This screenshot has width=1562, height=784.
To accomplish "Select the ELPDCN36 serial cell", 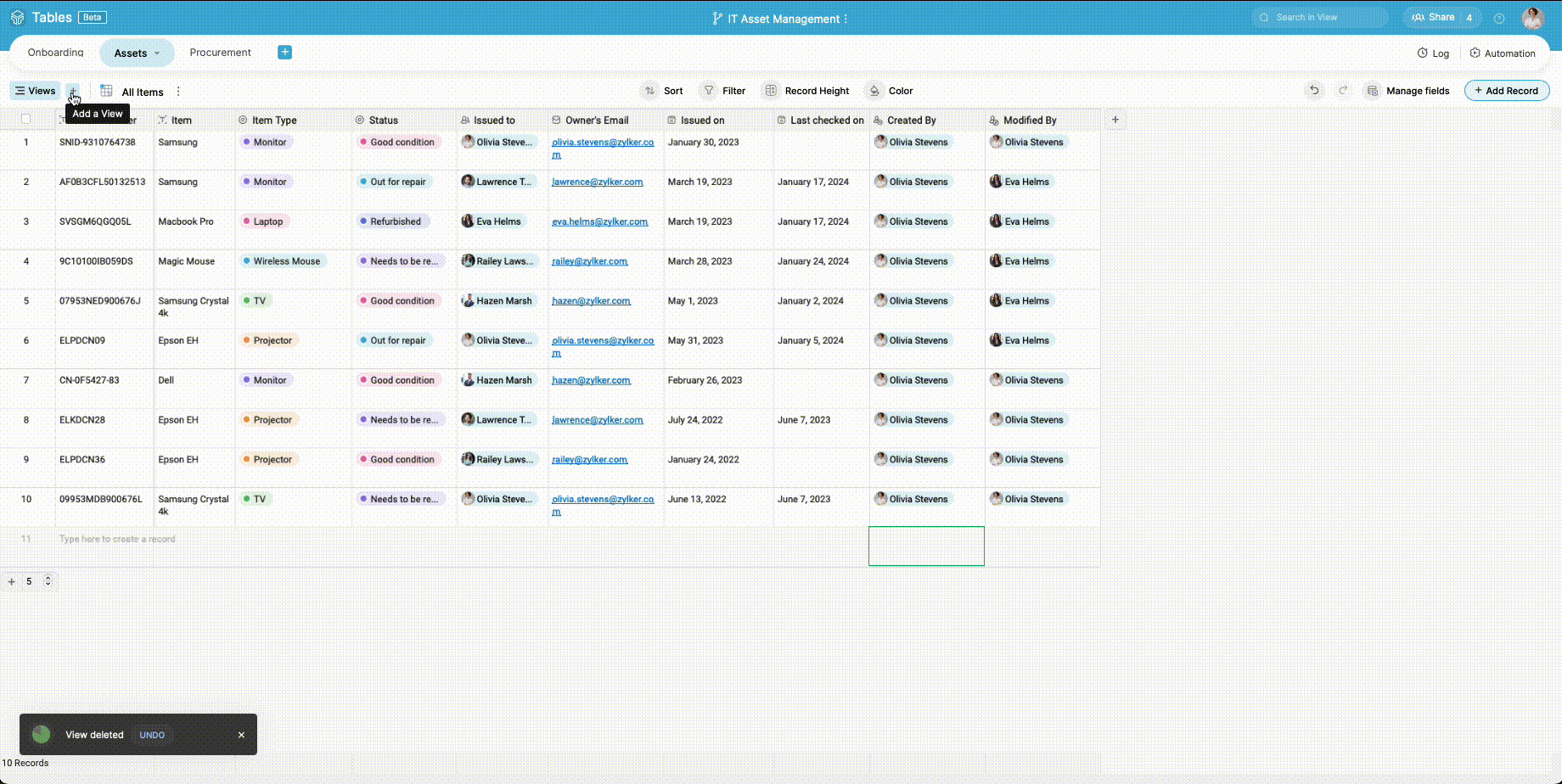I will point(104,468).
